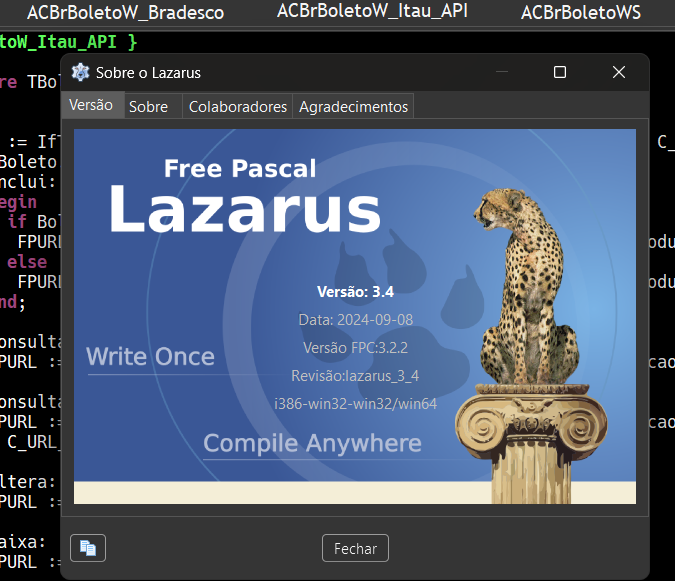Select editor tab ACBrBoletoW_Bradesco
This screenshot has height=581, width=675.
(x=126, y=13)
